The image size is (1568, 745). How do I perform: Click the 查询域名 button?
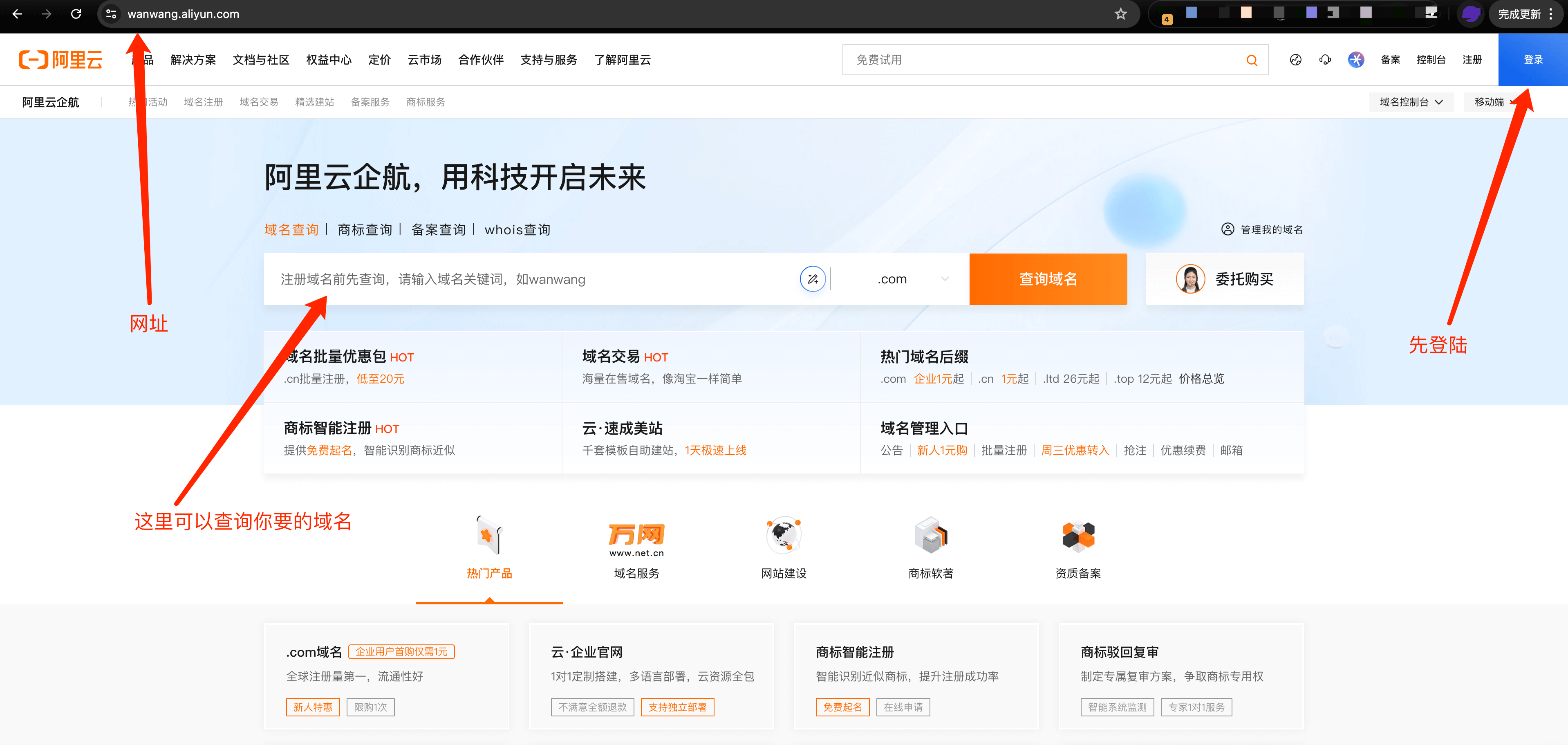pos(1048,279)
